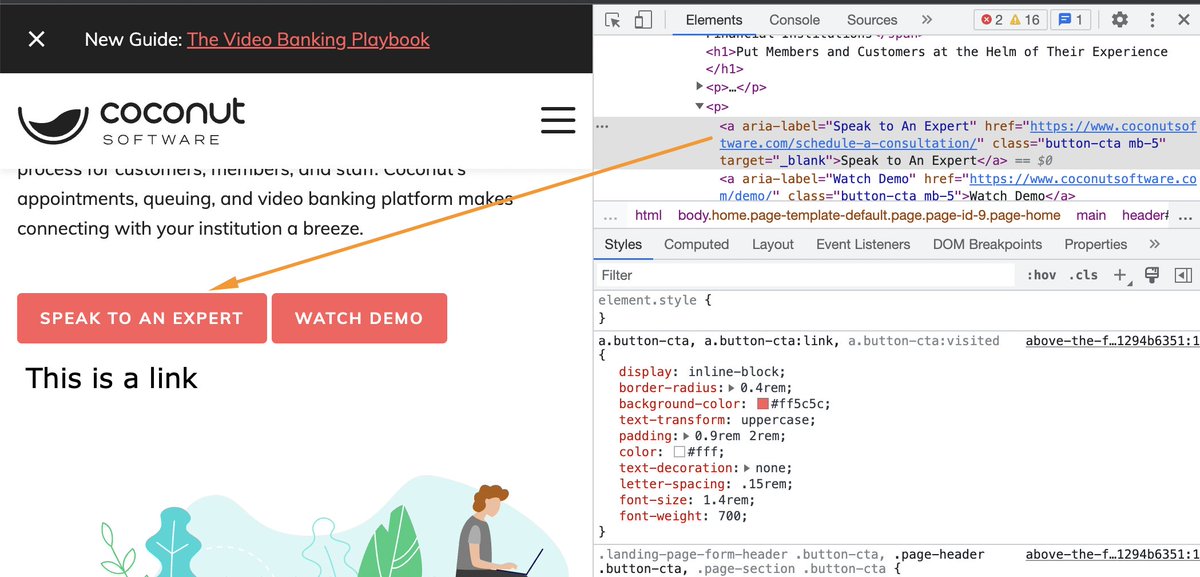
Task: Open the Event Listeners tab
Action: 863,244
